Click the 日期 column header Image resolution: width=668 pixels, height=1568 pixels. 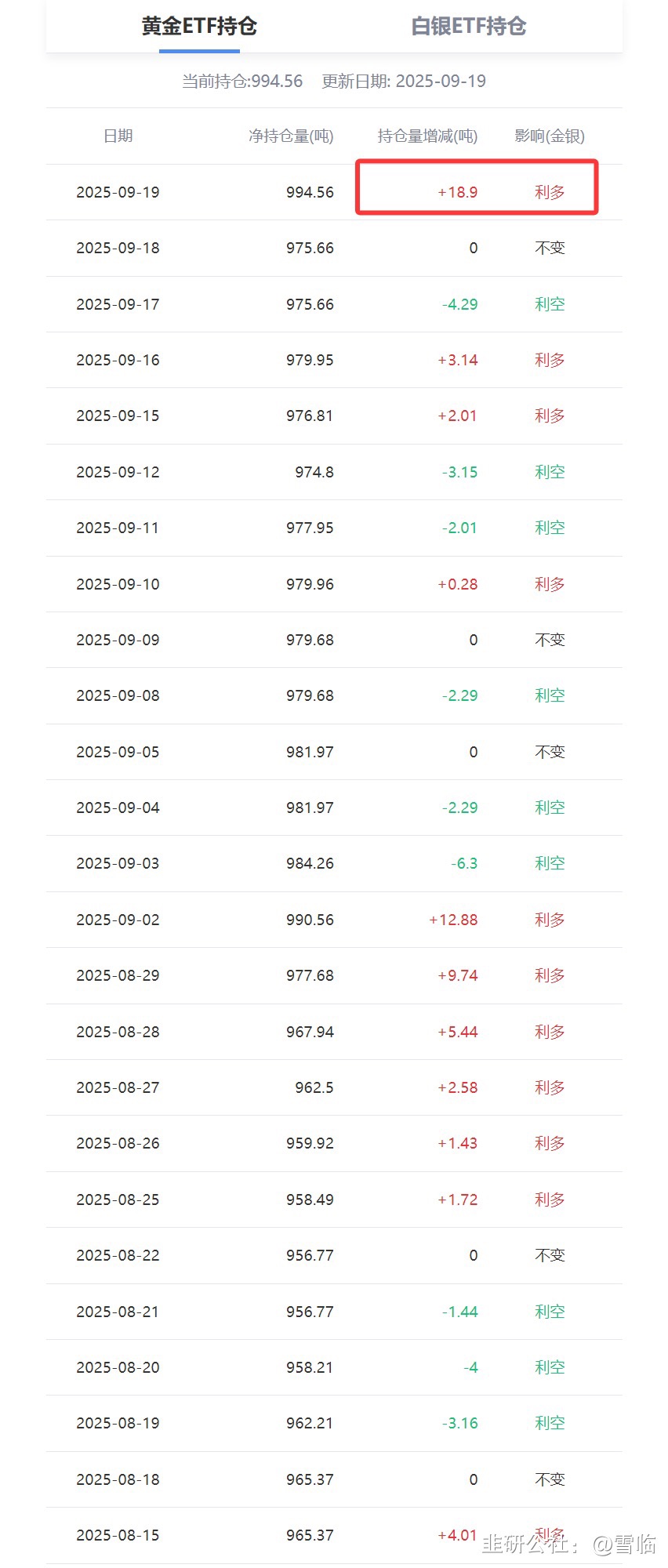click(118, 136)
